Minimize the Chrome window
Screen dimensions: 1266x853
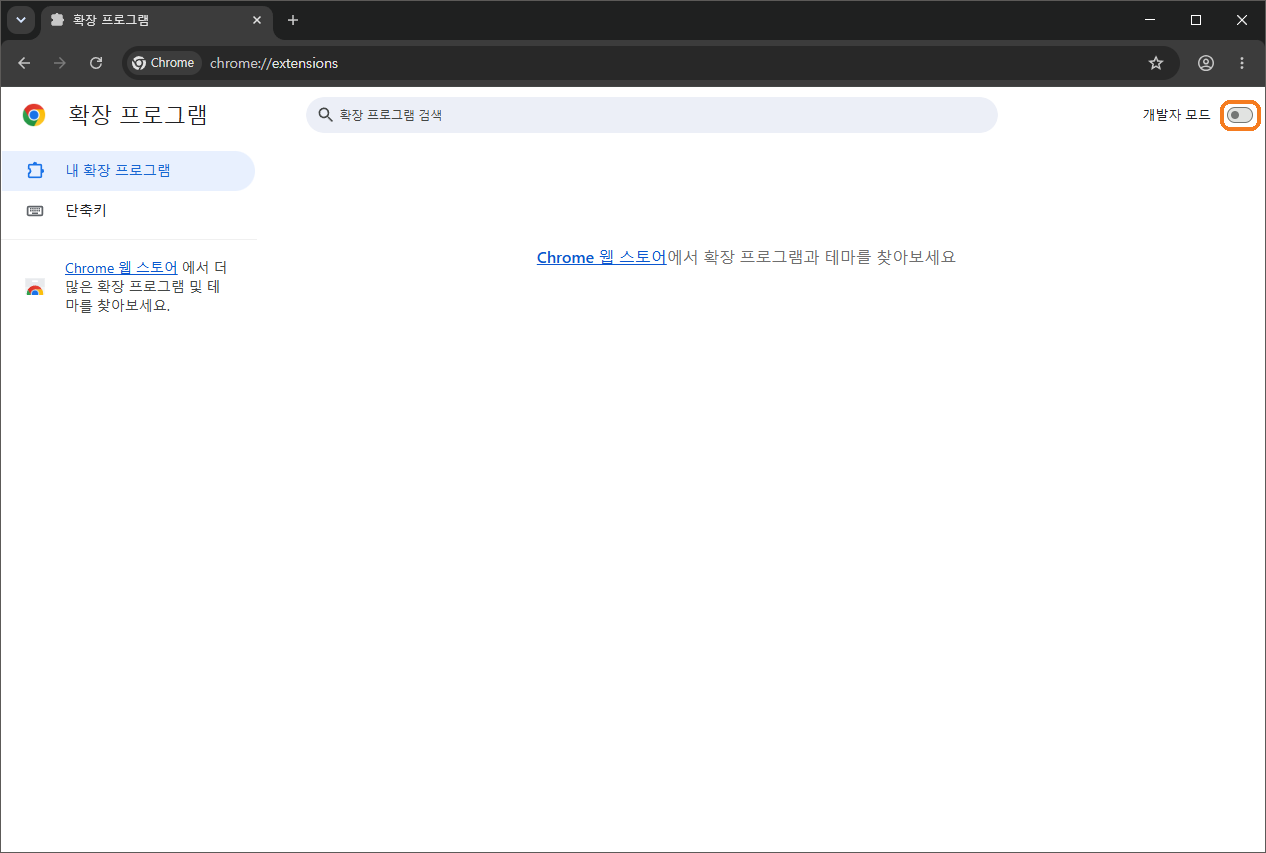tap(1150, 20)
